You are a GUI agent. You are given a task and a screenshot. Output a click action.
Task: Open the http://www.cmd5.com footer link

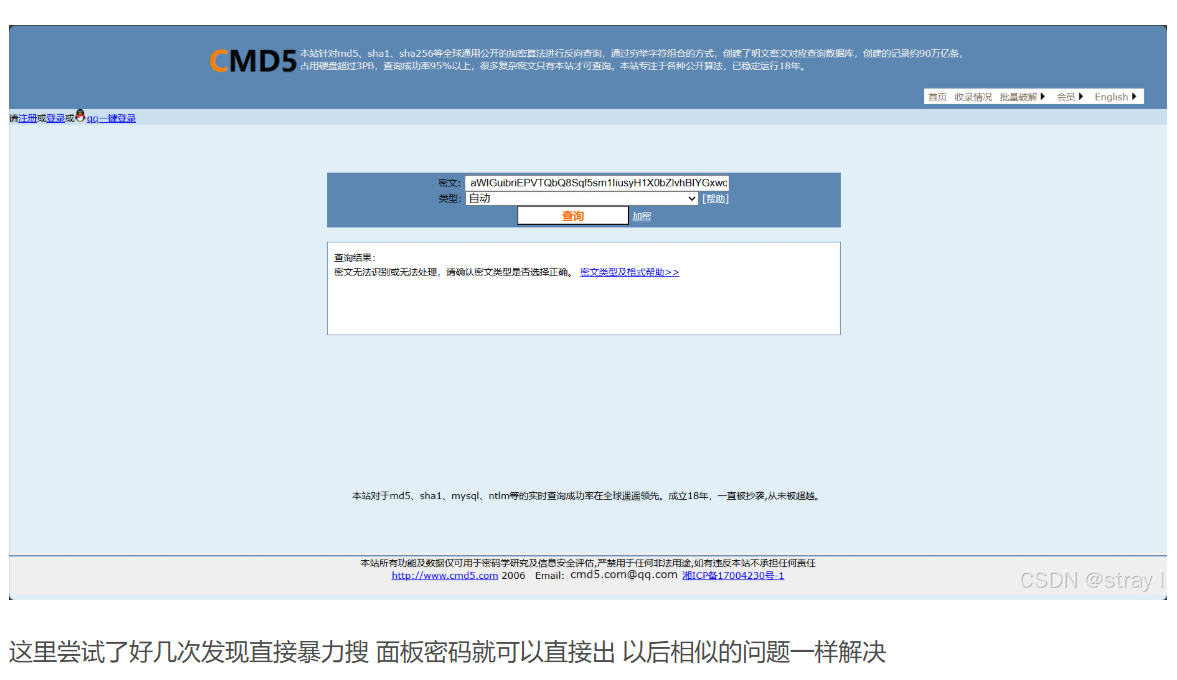coord(444,575)
